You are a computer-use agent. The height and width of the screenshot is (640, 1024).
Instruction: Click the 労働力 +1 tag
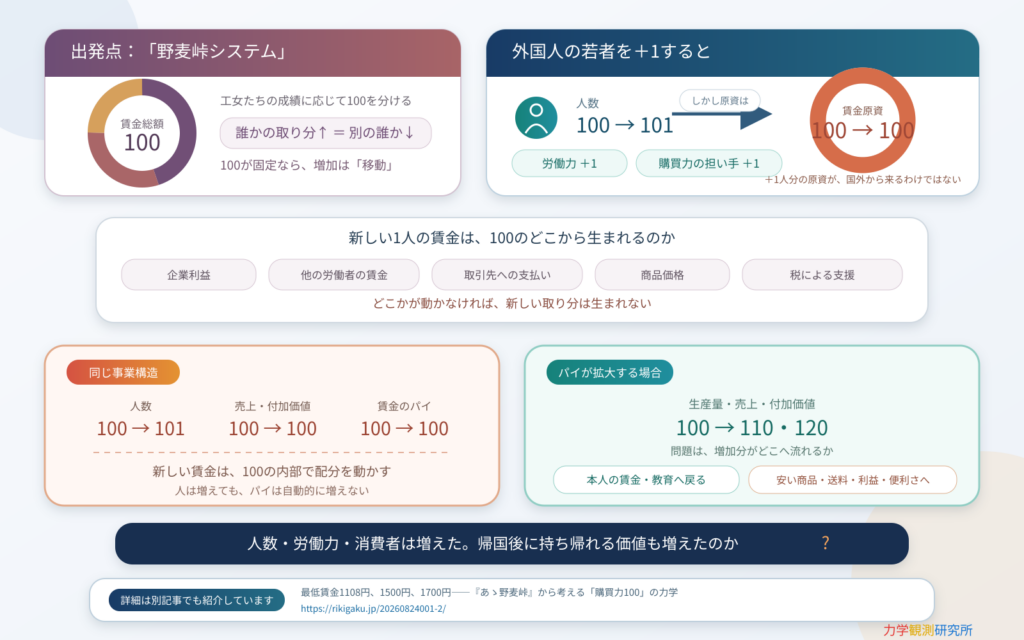point(569,163)
